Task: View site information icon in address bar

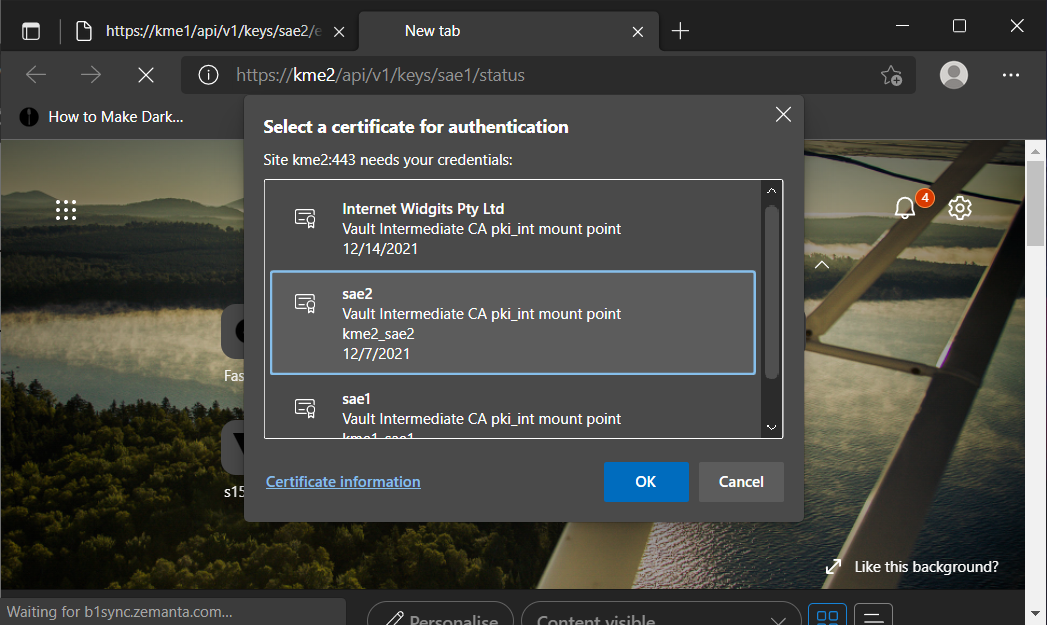Action: pyautogui.click(x=208, y=75)
